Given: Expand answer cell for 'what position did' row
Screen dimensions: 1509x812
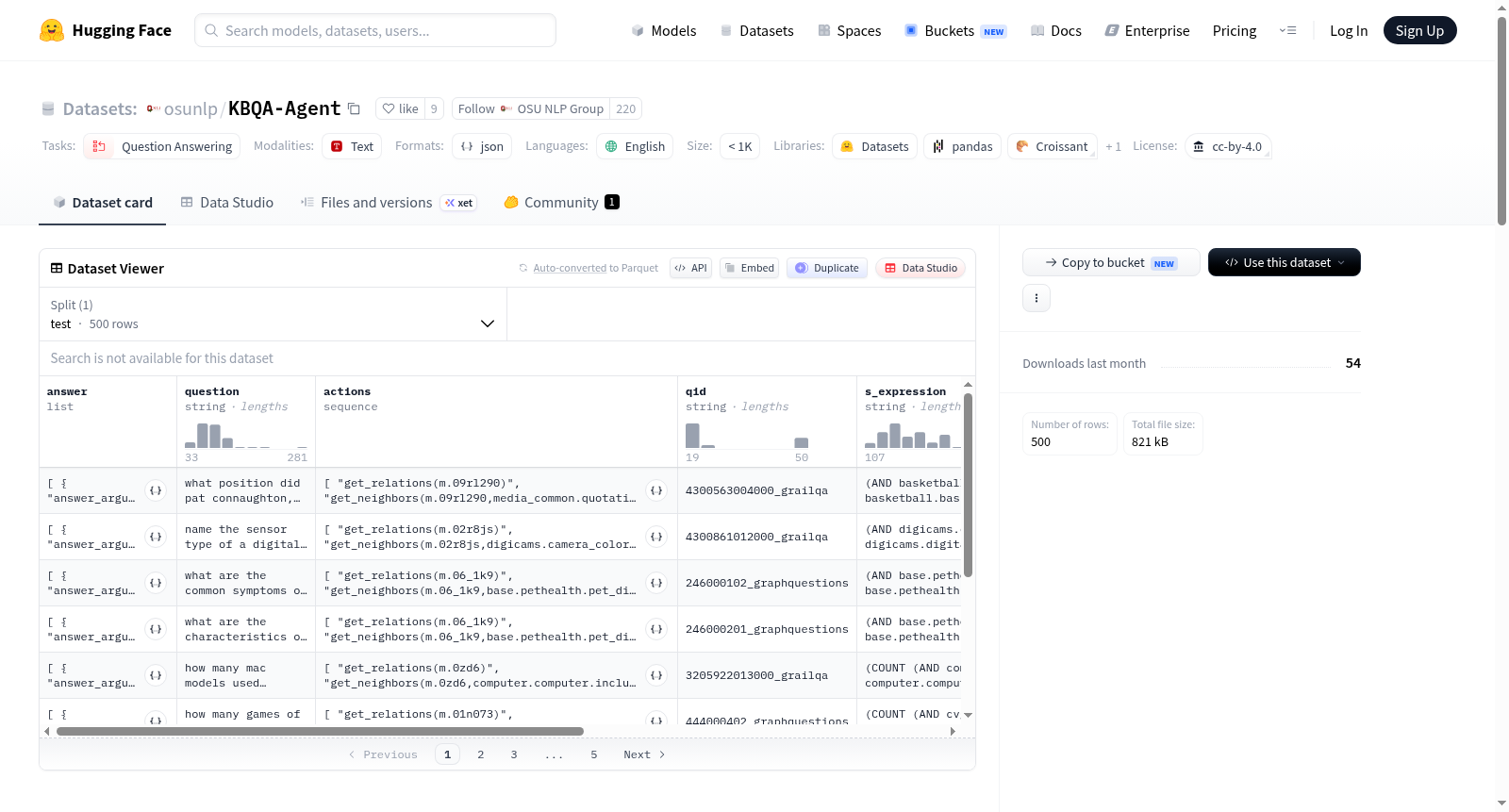Looking at the screenshot, I should click(156, 490).
